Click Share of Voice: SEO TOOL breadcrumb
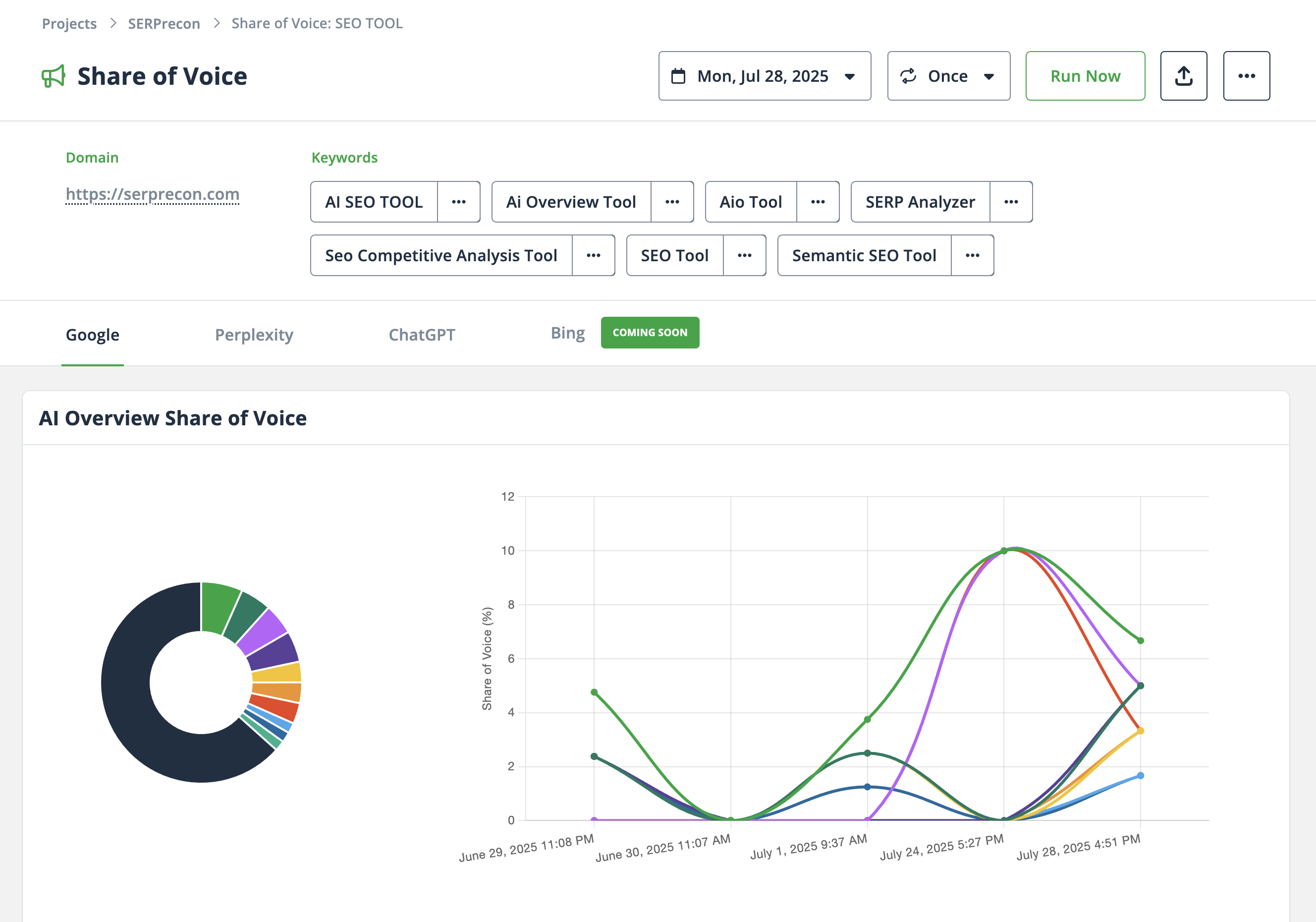 [x=317, y=23]
